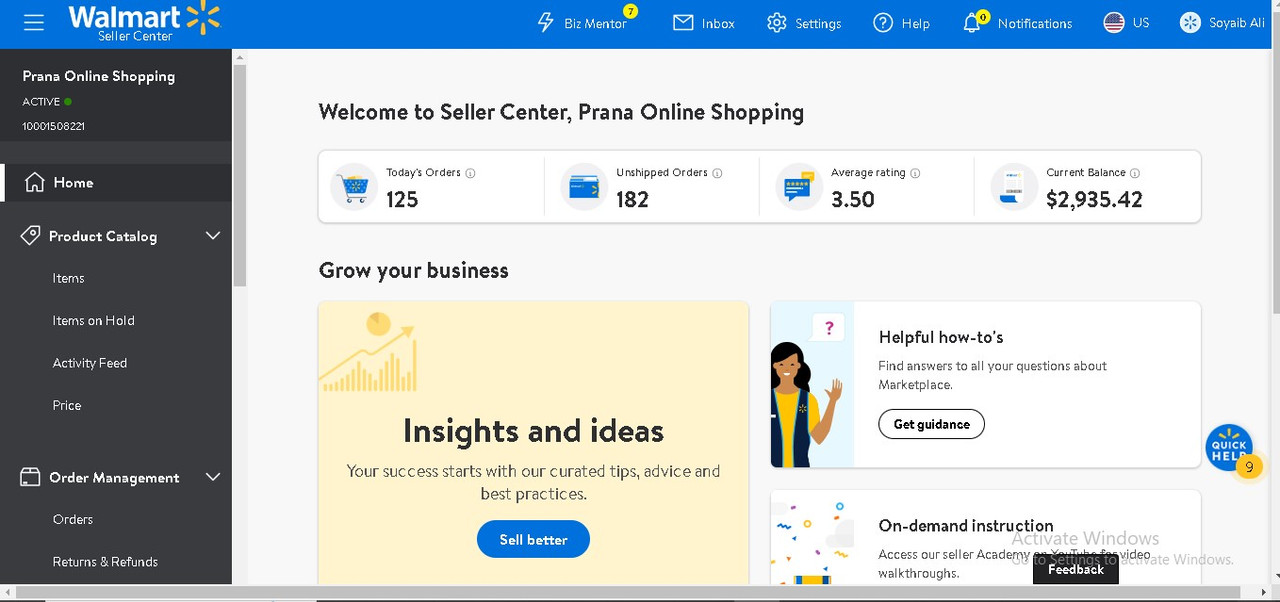Open Items on Hold in sidebar
1280x602 pixels.
coord(93,320)
